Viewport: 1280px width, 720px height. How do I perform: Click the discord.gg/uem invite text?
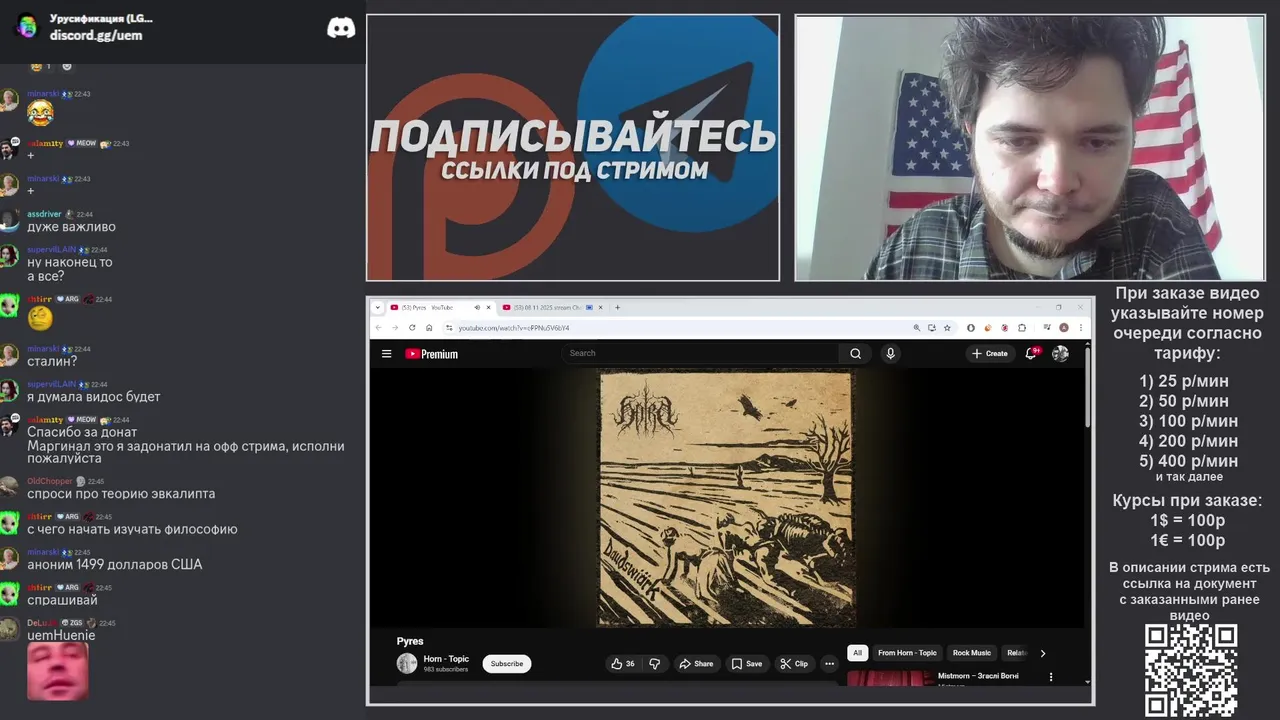[x=96, y=35]
